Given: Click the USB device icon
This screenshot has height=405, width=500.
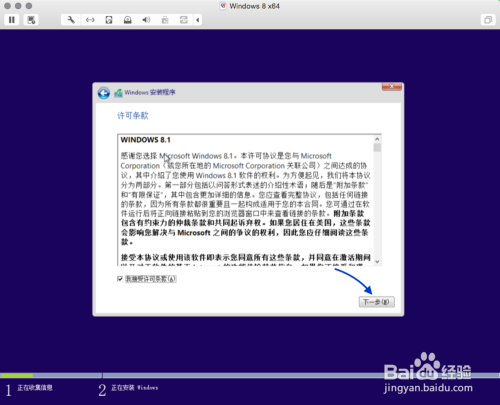Looking at the screenshot, I should point(165,20).
